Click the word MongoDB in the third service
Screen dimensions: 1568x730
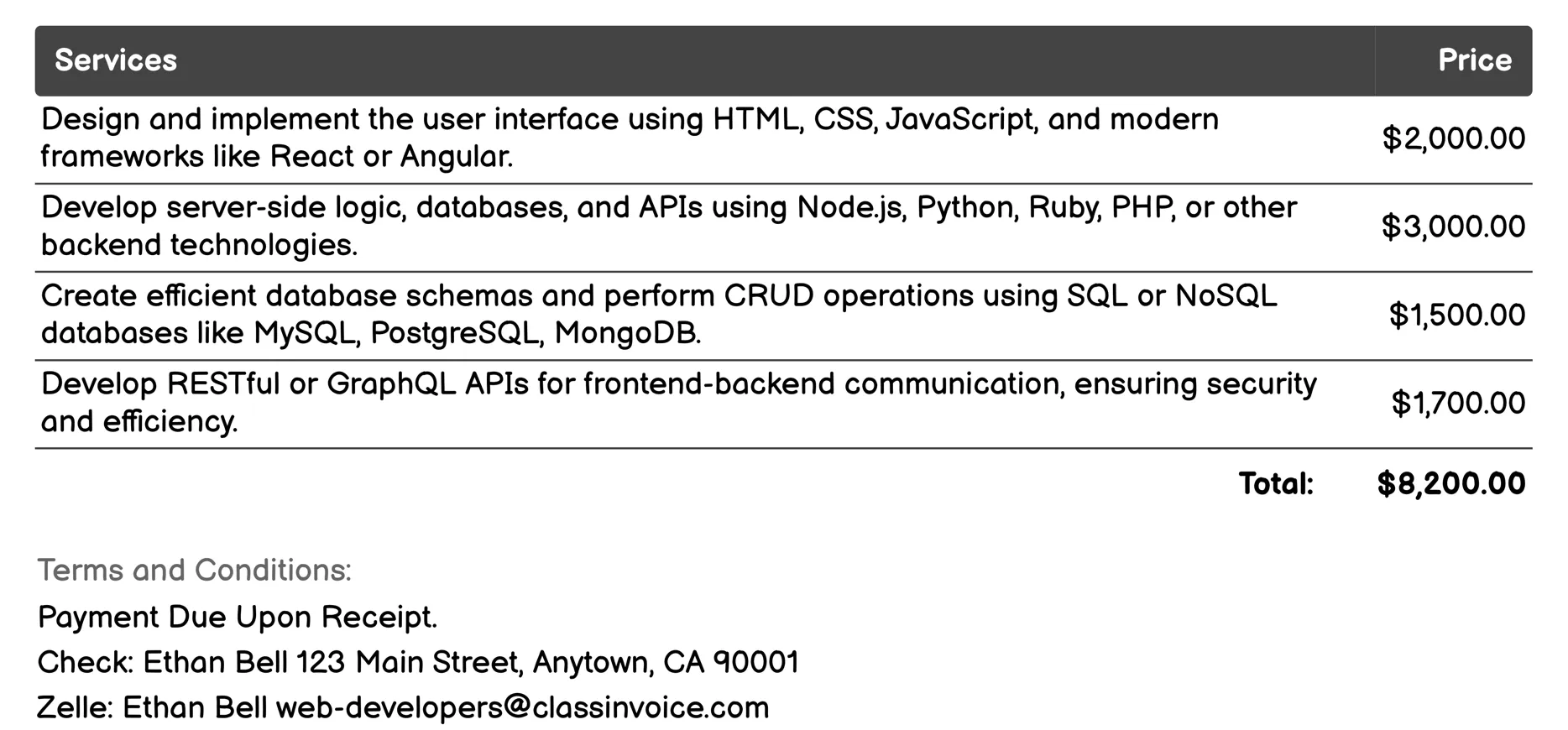tap(627, 334)
